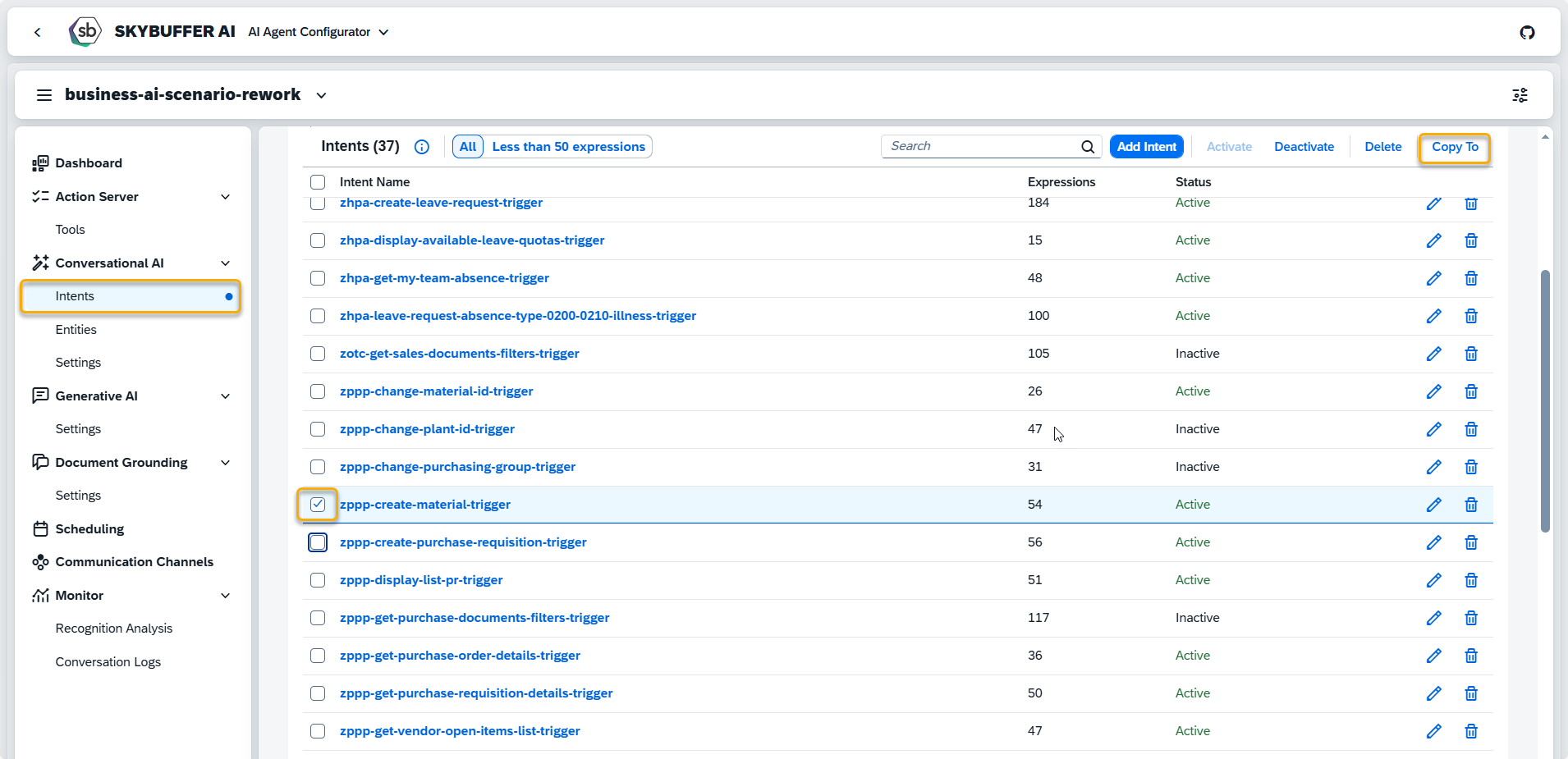Tick the zppp-change-plant-id-trigger checkbox
Screen dimensions: 1568x759
(318, 429)
